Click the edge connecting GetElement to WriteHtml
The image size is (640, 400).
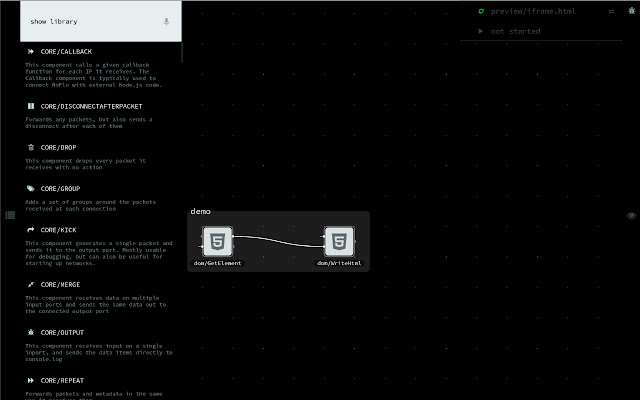pos(278,242)
